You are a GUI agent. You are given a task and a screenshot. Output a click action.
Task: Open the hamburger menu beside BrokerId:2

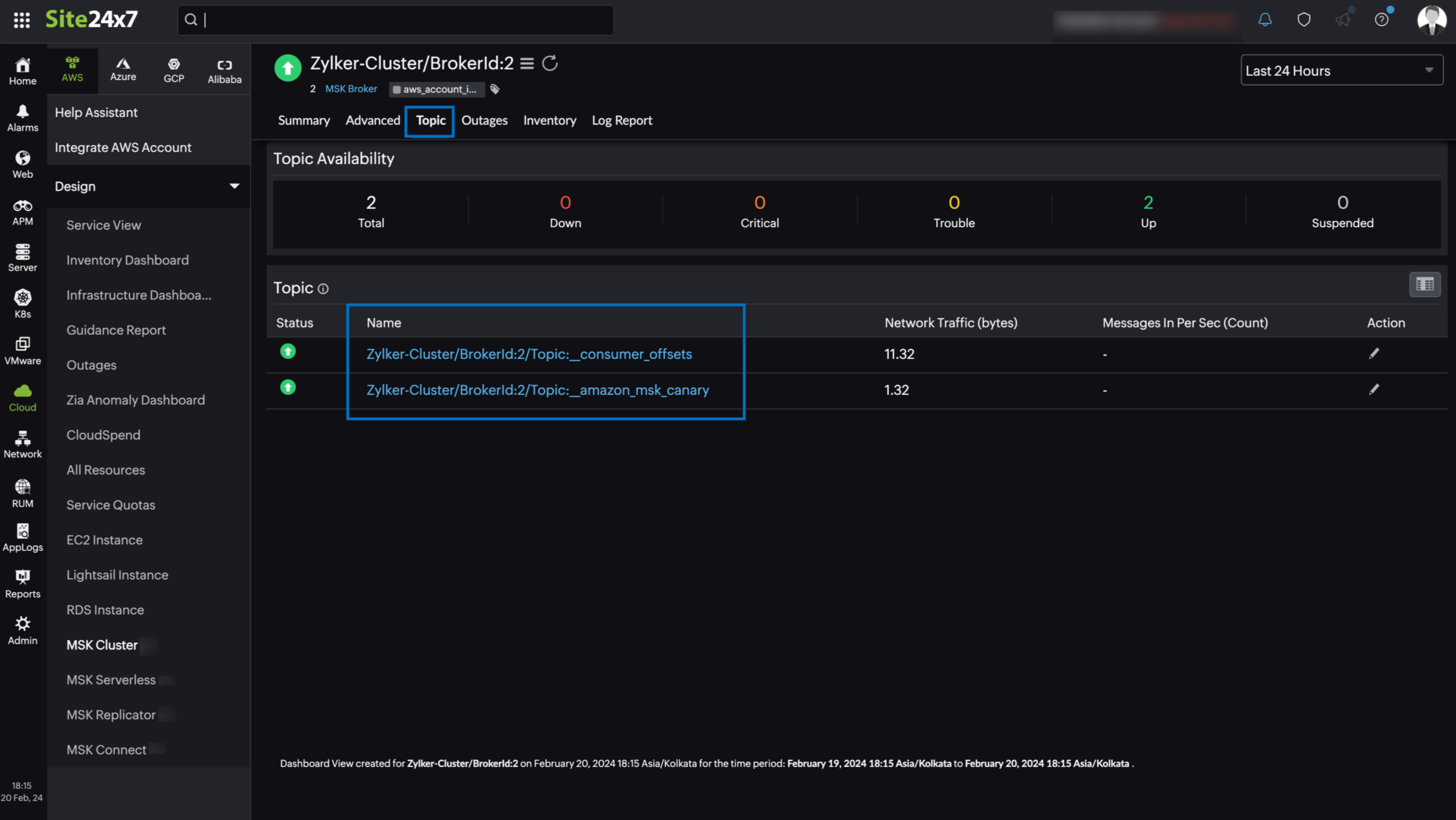[527, 63]
